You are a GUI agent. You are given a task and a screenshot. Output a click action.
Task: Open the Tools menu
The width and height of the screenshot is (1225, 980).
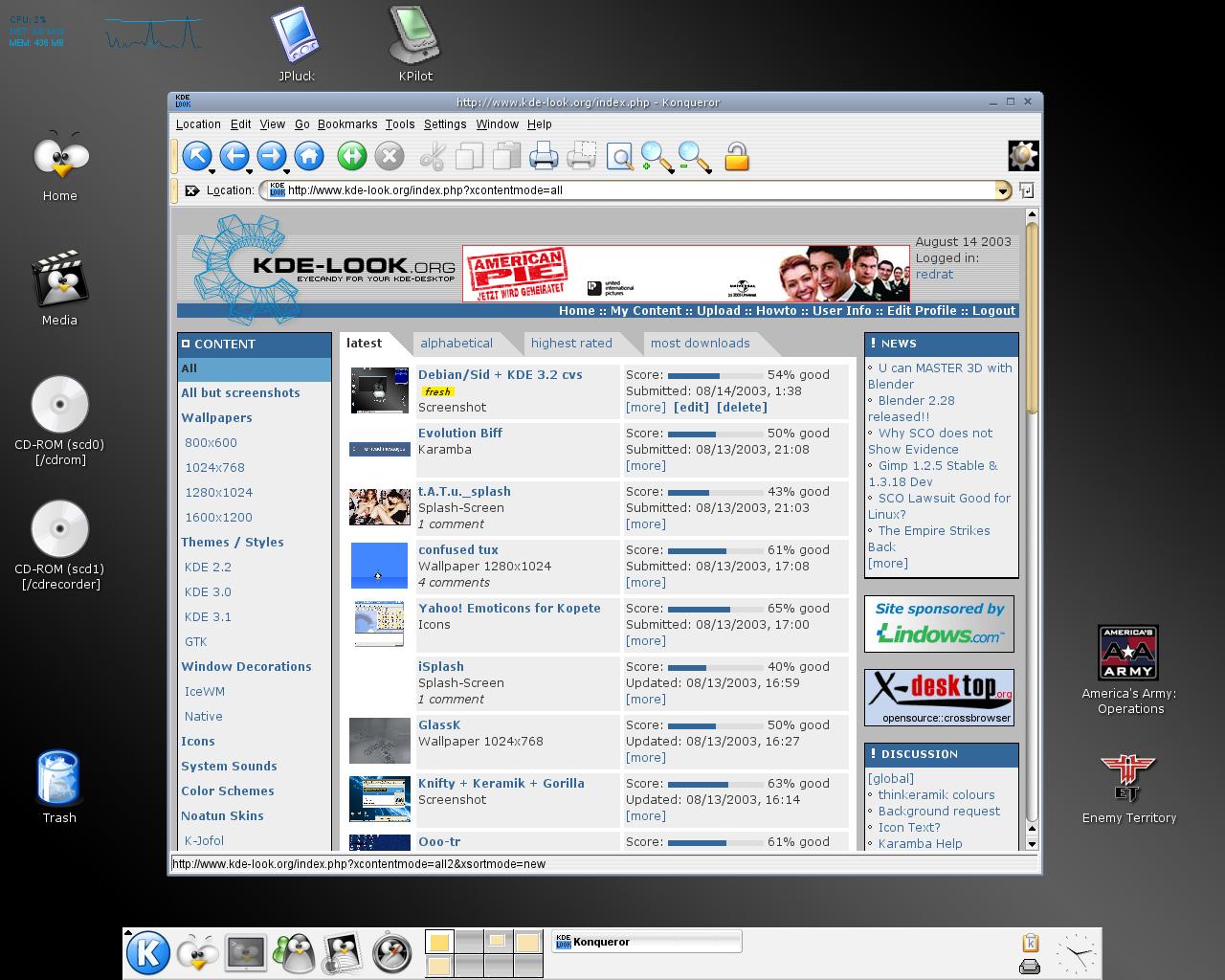click(400, 124)
